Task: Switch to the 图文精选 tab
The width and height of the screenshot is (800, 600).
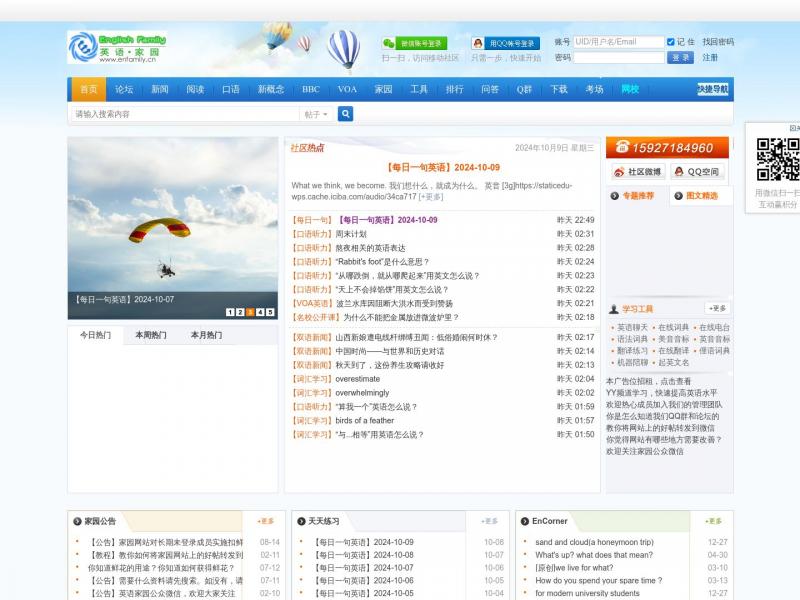Action: (x=701, y=196)
